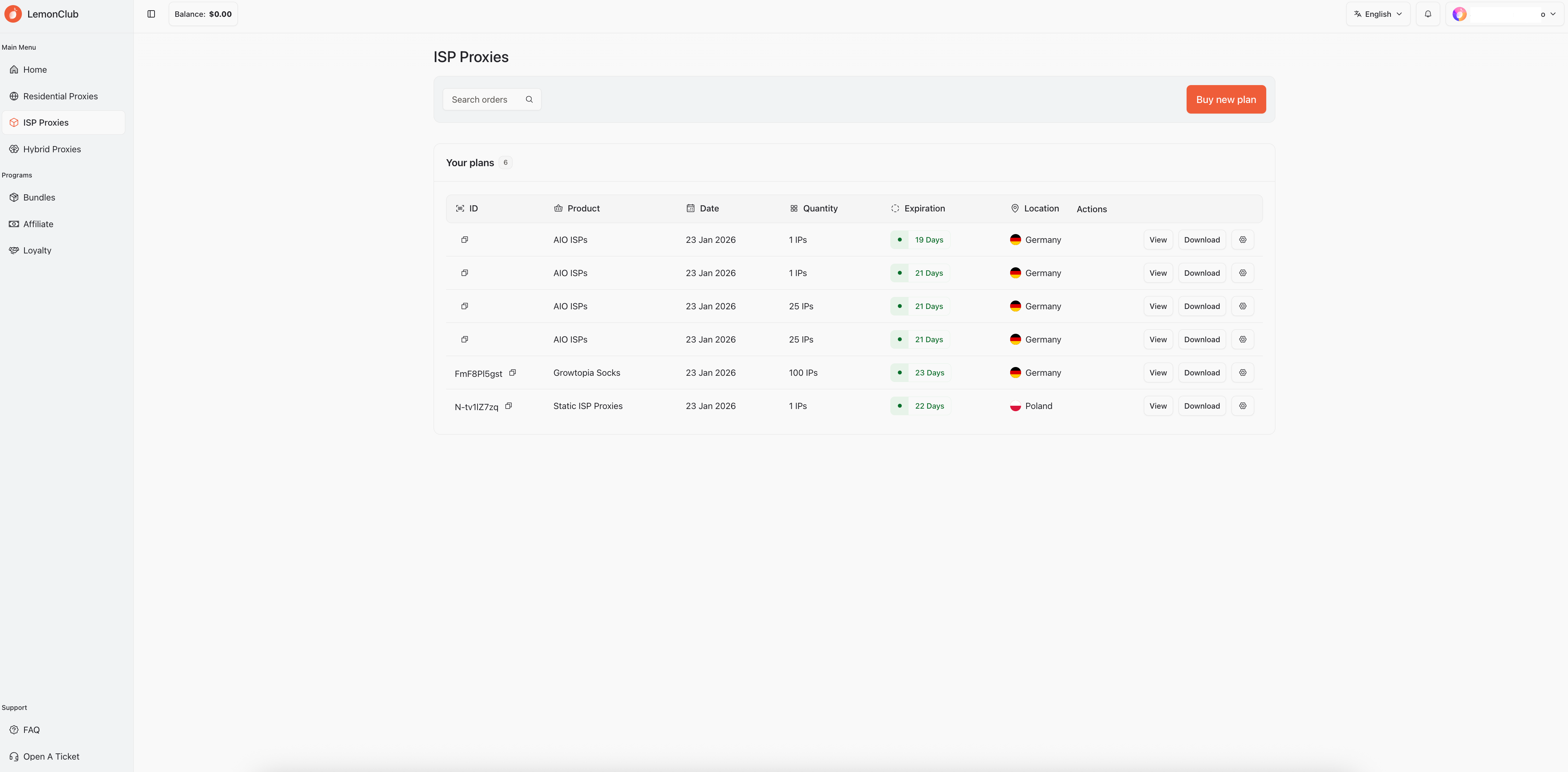
Task: Click the user avatar icon
Action: pyautogui.click(x=1459, y=14)
